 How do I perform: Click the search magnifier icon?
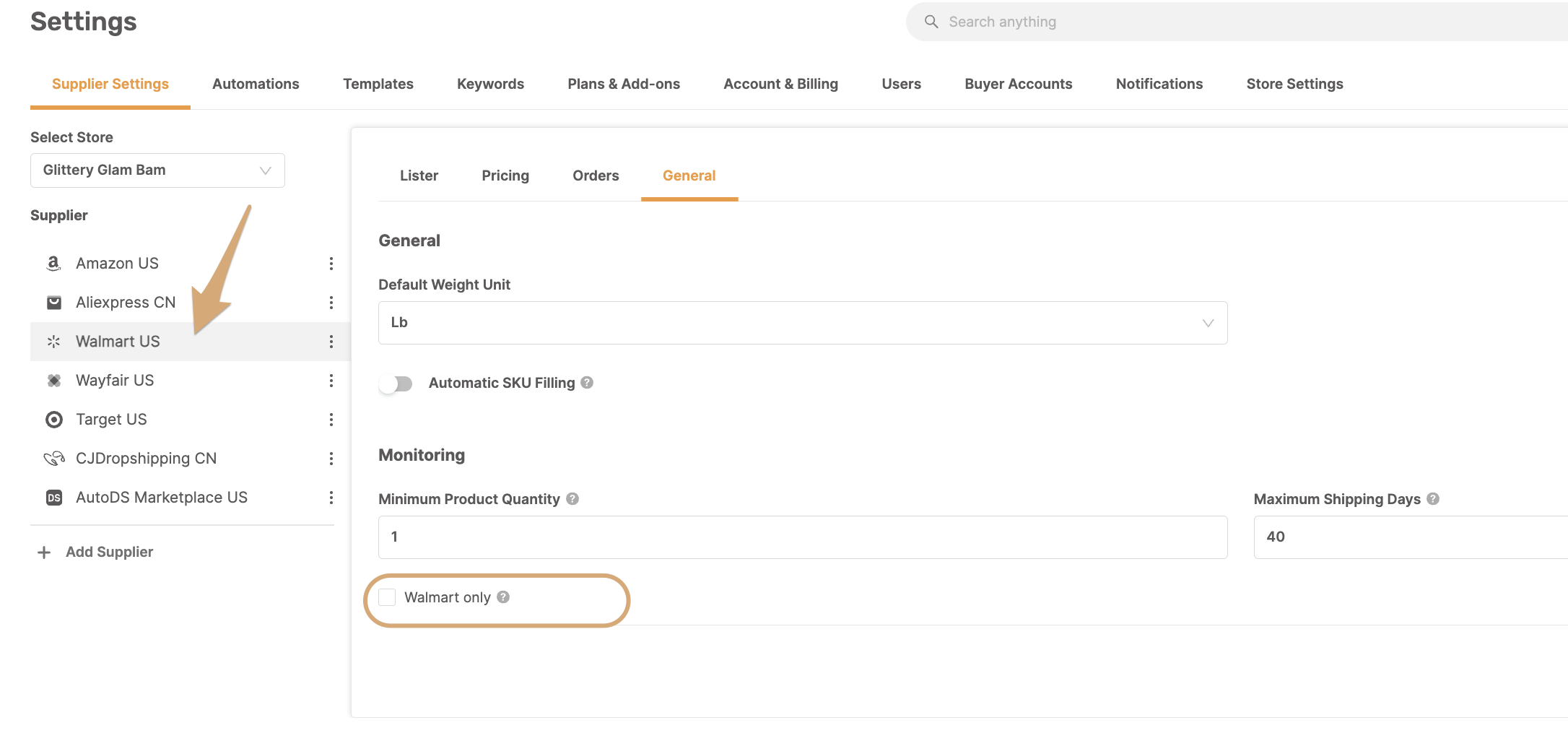(x=931, y=22)
